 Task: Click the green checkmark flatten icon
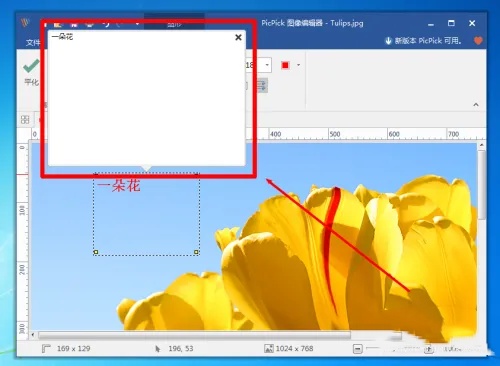(x=31, y=66)
